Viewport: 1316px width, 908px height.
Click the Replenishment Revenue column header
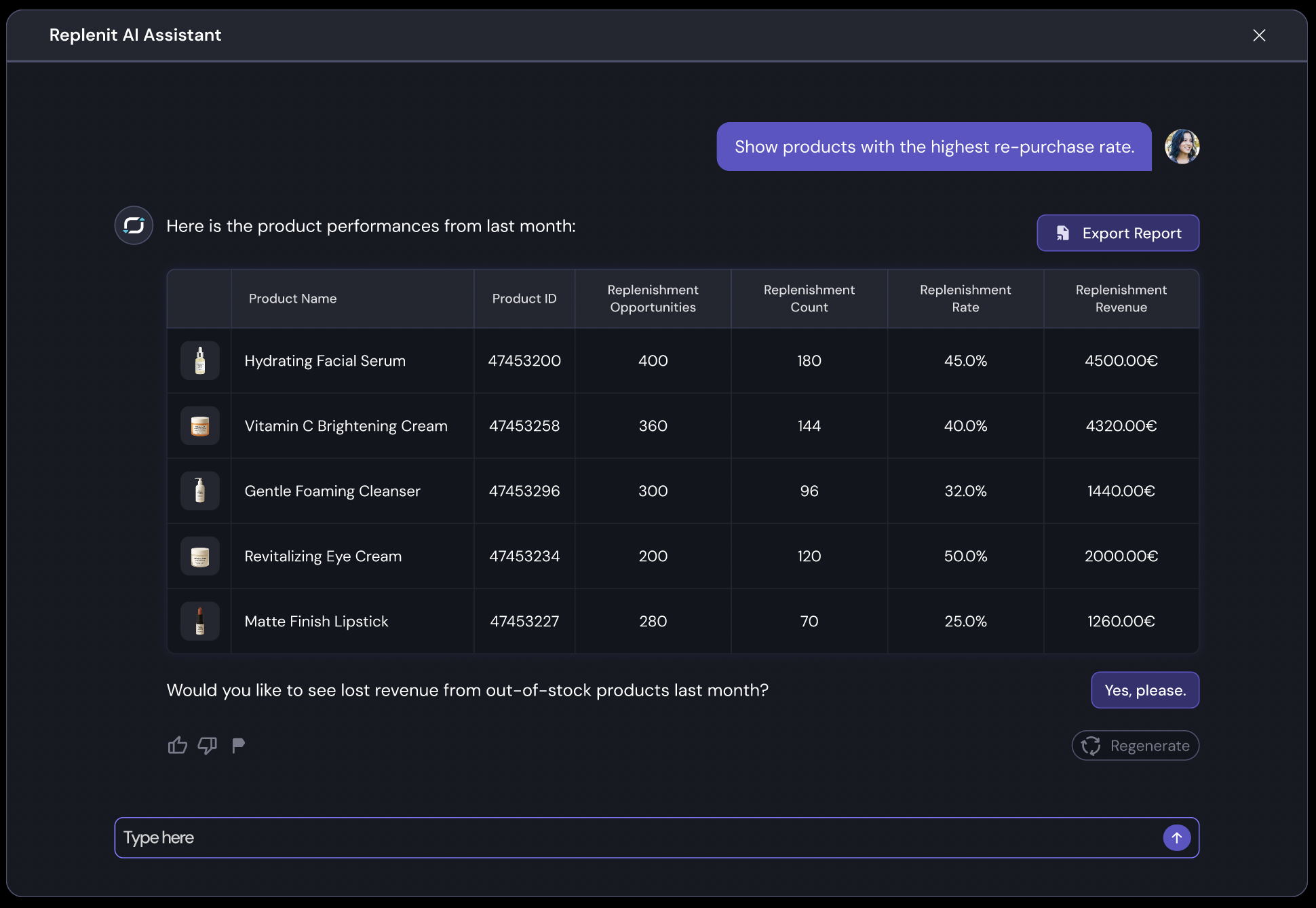1121,299
